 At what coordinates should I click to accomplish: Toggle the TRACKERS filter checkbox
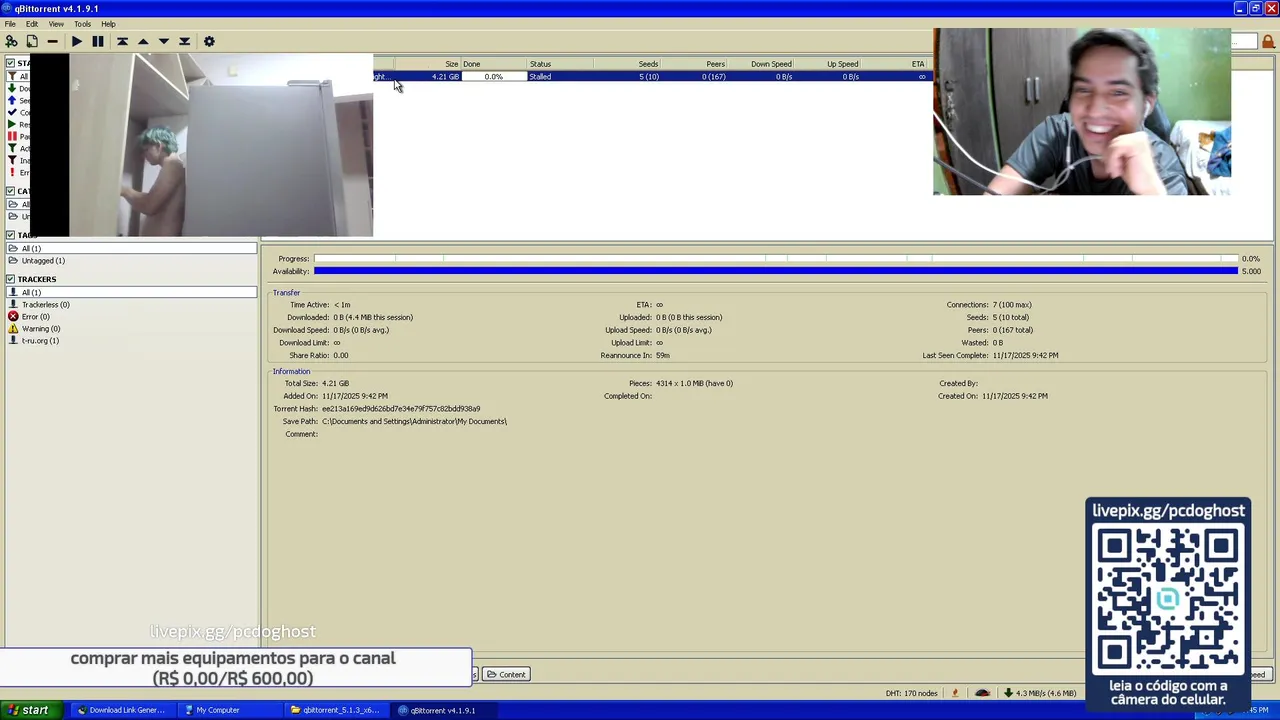pyautogui.click(x=10, y=279)
